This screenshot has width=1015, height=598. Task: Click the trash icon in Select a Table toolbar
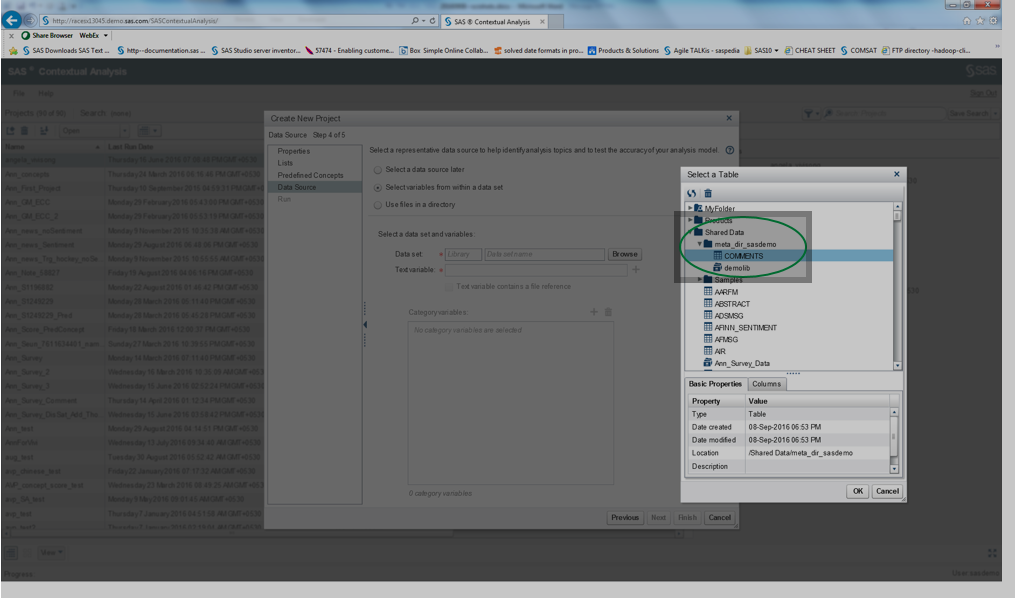708,193
